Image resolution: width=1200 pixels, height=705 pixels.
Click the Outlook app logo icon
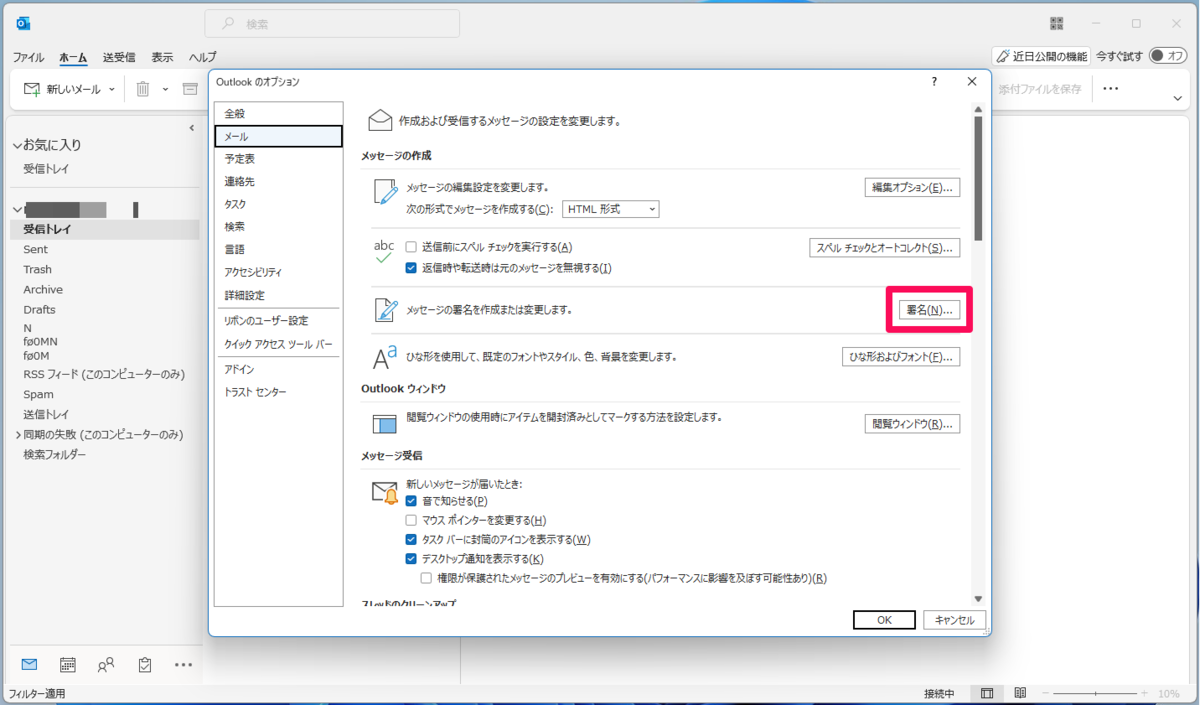[23, 23]
